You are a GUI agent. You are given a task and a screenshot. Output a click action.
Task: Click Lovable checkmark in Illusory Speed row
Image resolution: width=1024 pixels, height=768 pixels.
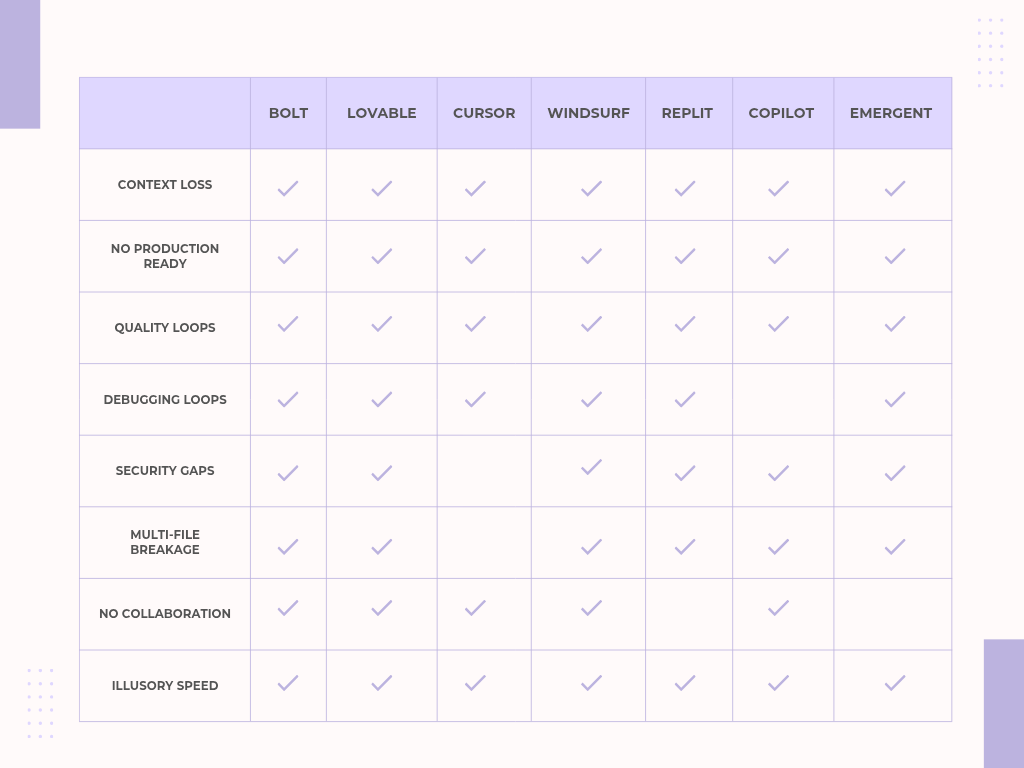382,683
